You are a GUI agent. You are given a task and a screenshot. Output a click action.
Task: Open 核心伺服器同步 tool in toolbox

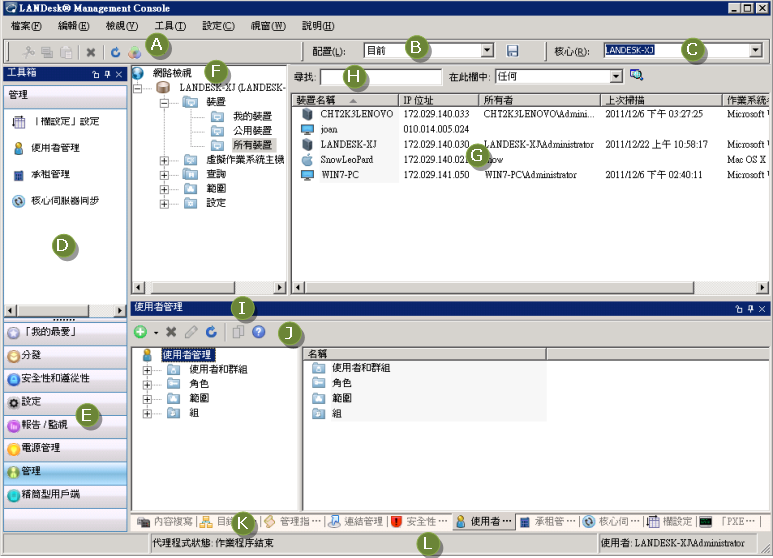click(x=55, y=201)
